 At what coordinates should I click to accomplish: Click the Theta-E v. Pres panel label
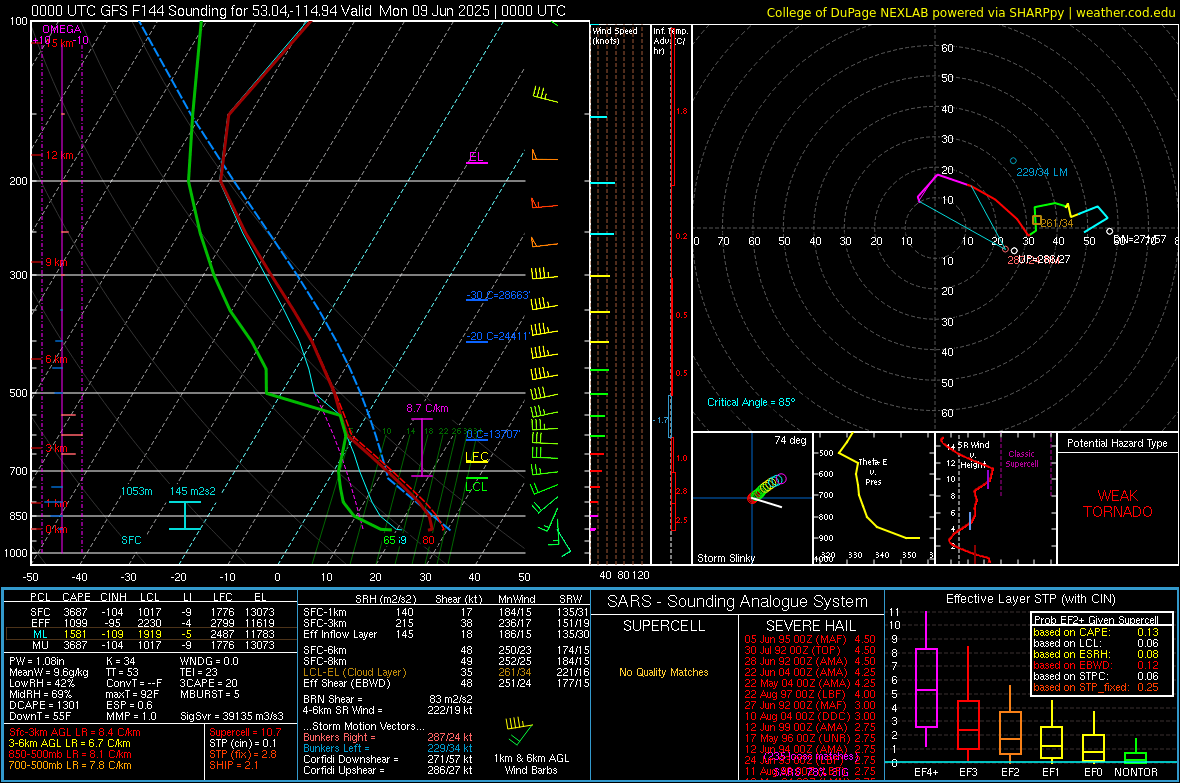click(873, 471)
